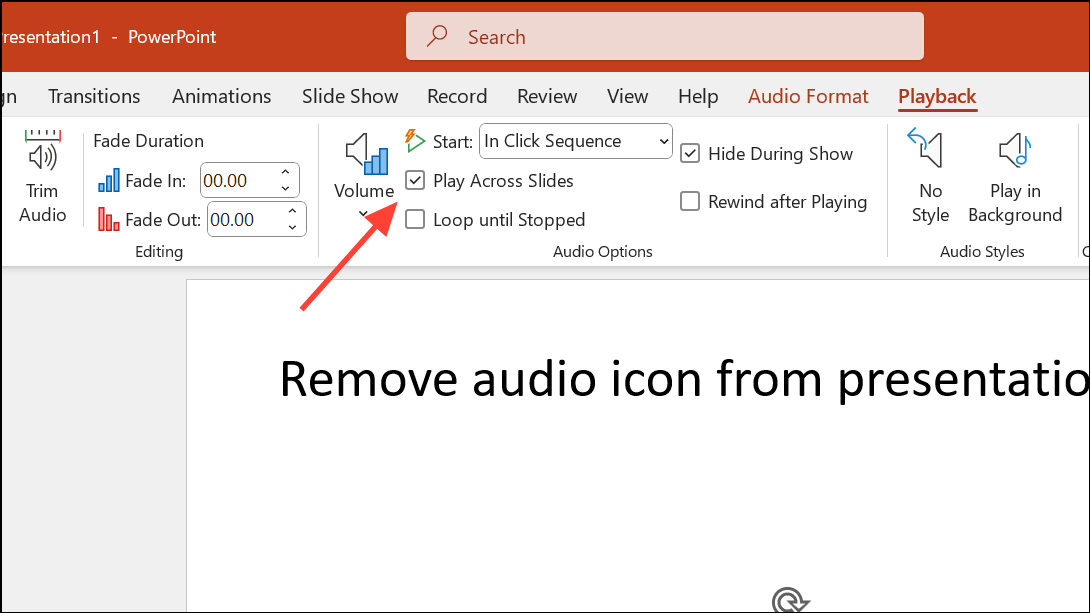Open the Volume speaker icon
Screen dimensions: 1090x613
tap(365, 154)
